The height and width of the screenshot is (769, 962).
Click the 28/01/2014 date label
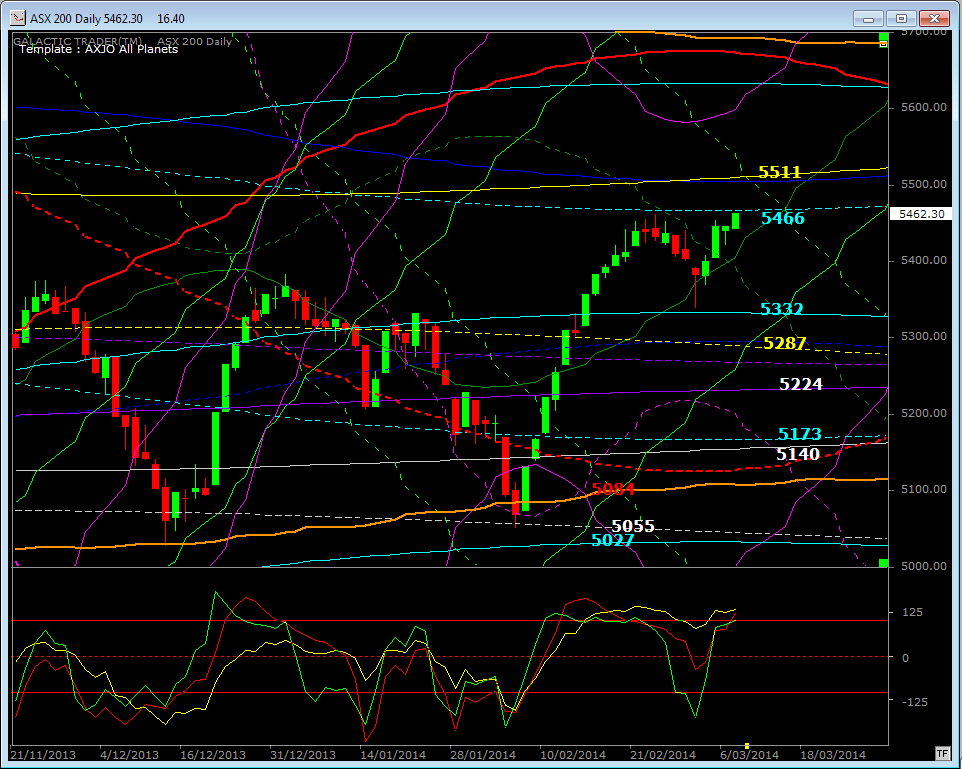[x=483, y=755]
